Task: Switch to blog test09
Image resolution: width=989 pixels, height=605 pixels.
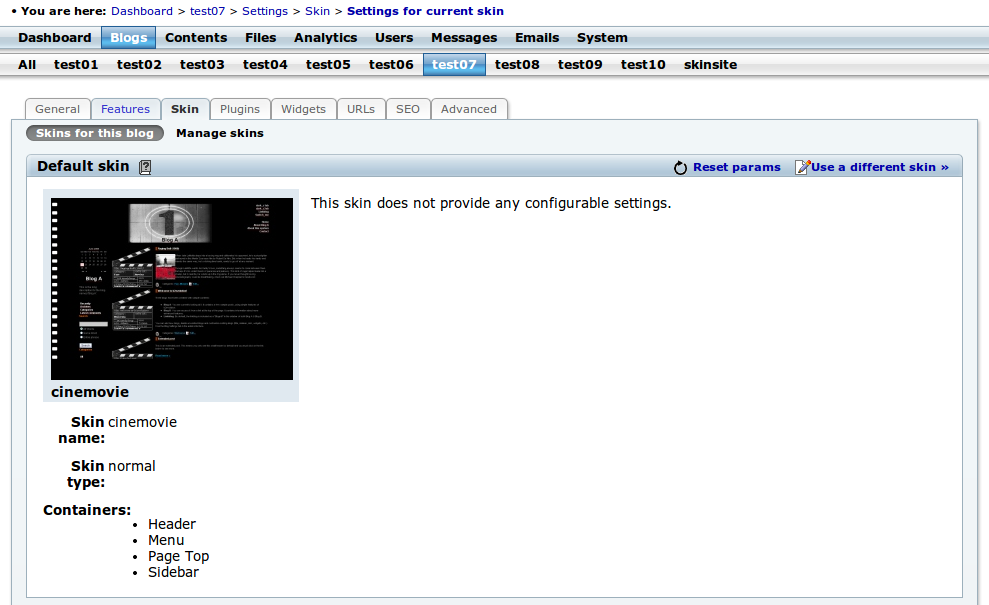Action: (580, 65)
